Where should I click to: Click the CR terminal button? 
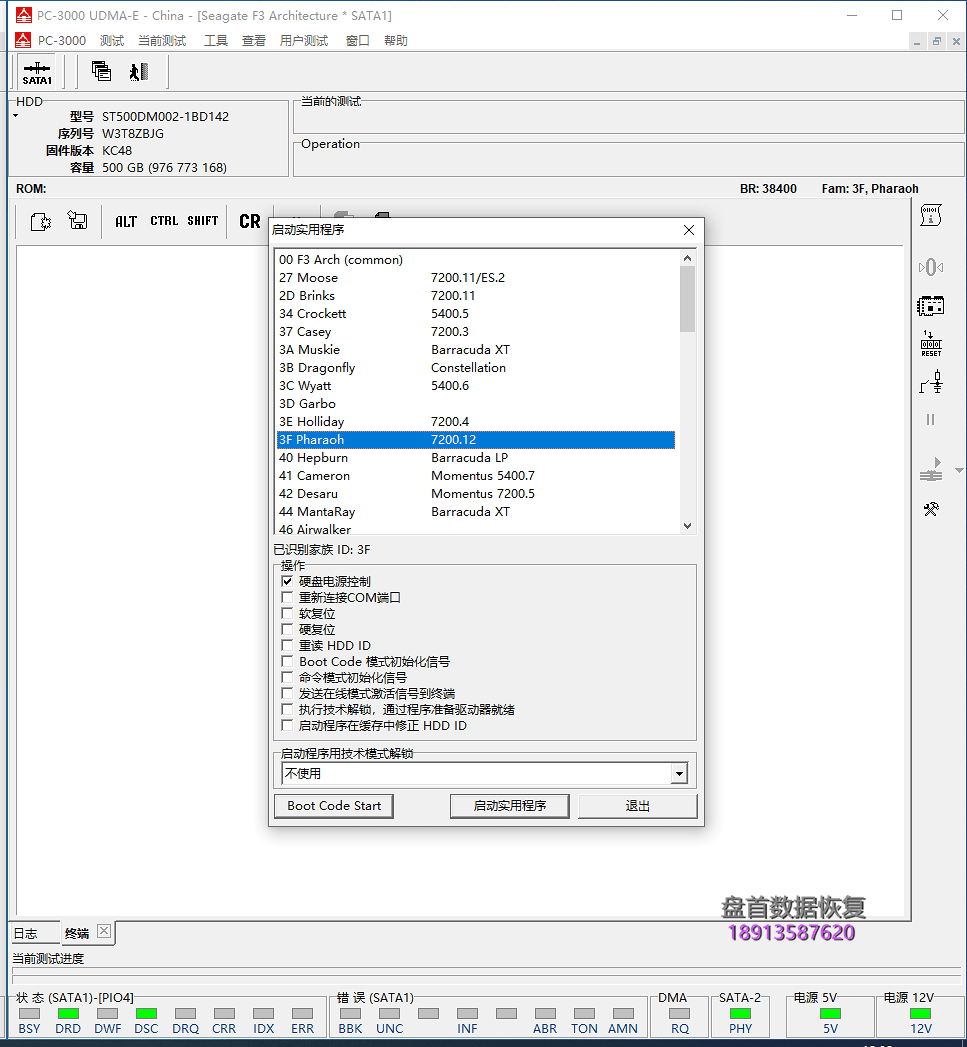250,221
